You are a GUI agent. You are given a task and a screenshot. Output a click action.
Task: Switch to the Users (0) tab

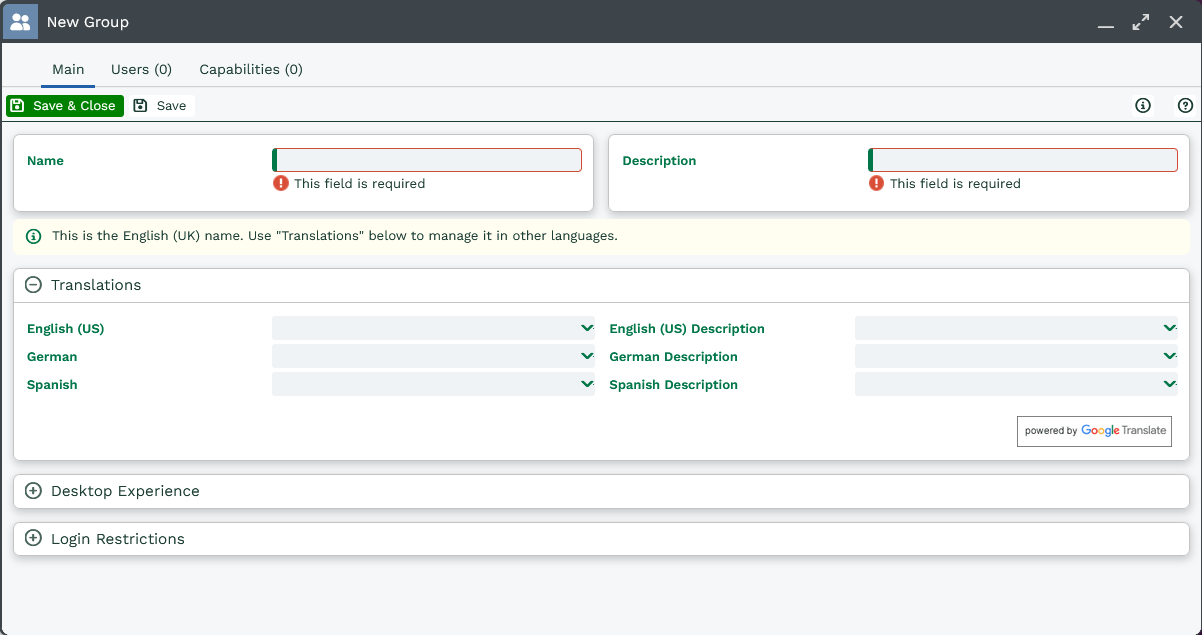point(141,70)
